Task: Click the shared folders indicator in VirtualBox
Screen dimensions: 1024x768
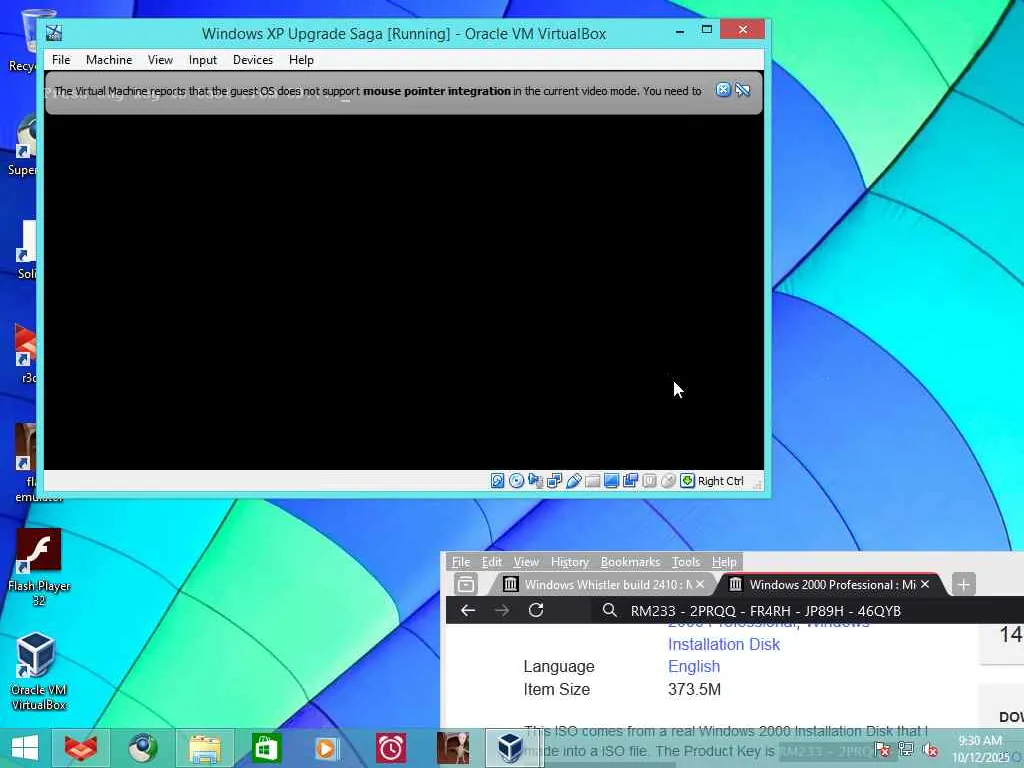Action: (x=592, y=481)
